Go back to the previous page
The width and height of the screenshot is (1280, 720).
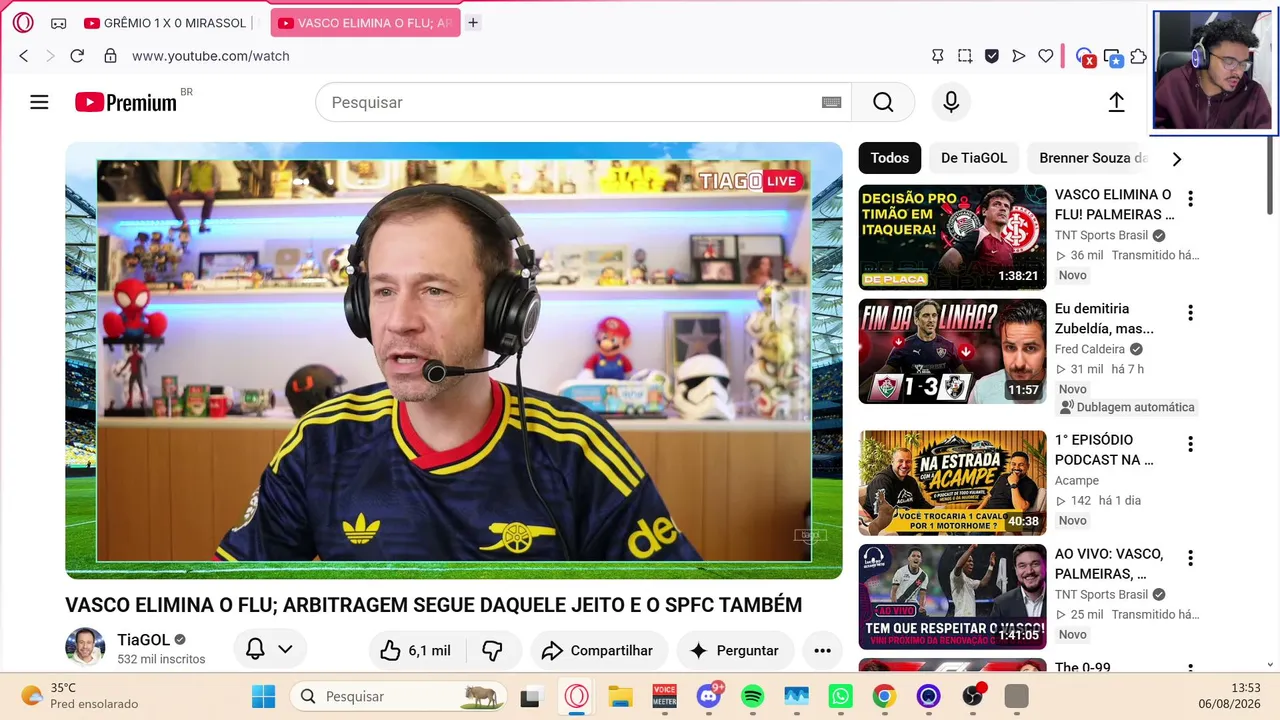(24, 56)
